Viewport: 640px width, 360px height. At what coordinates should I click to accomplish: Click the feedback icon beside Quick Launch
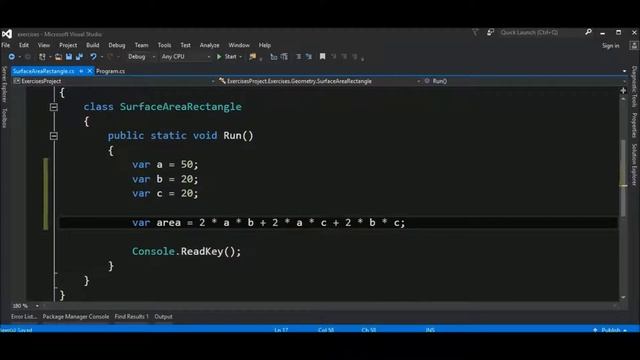(490, 32)
